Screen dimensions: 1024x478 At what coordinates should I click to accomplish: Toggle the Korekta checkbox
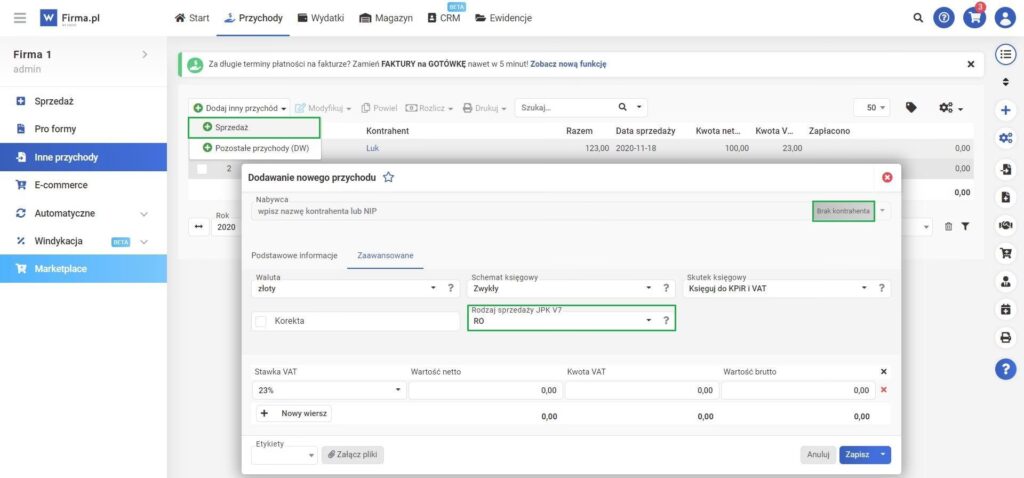(x=262, y=321)
